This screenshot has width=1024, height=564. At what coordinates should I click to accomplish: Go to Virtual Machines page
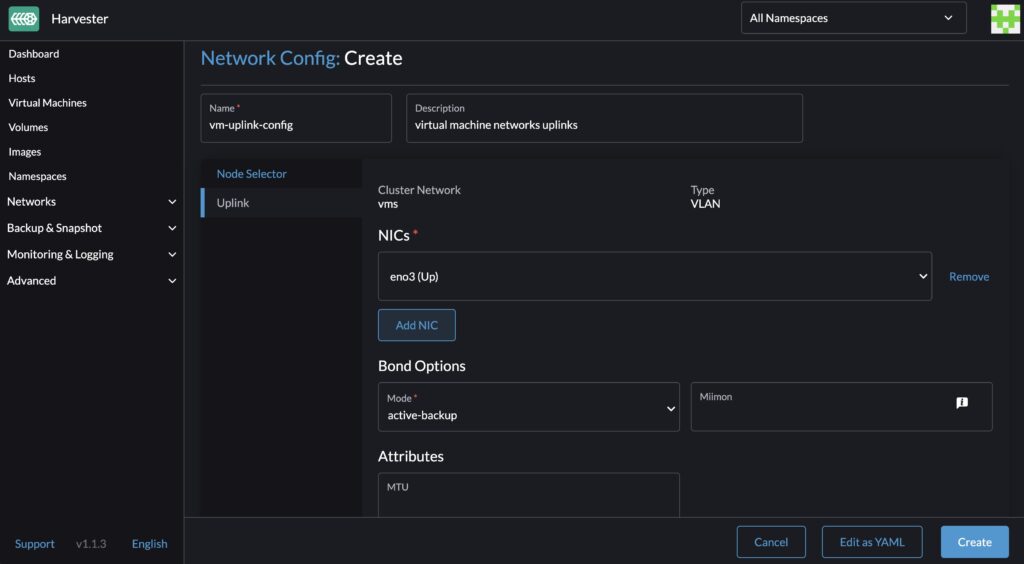(47, 103)
